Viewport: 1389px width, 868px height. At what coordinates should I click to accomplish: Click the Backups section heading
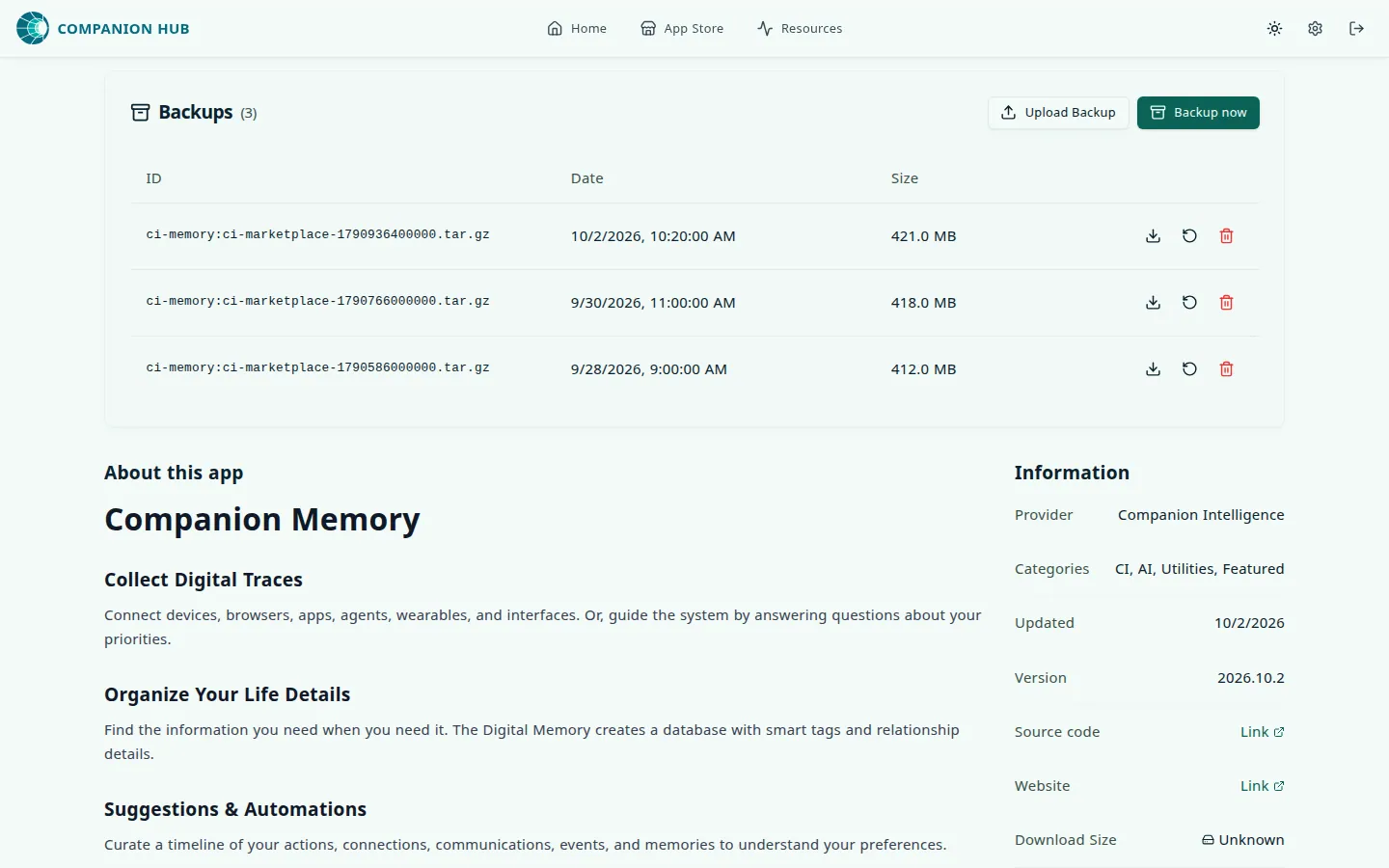click(x=195, y=113)
